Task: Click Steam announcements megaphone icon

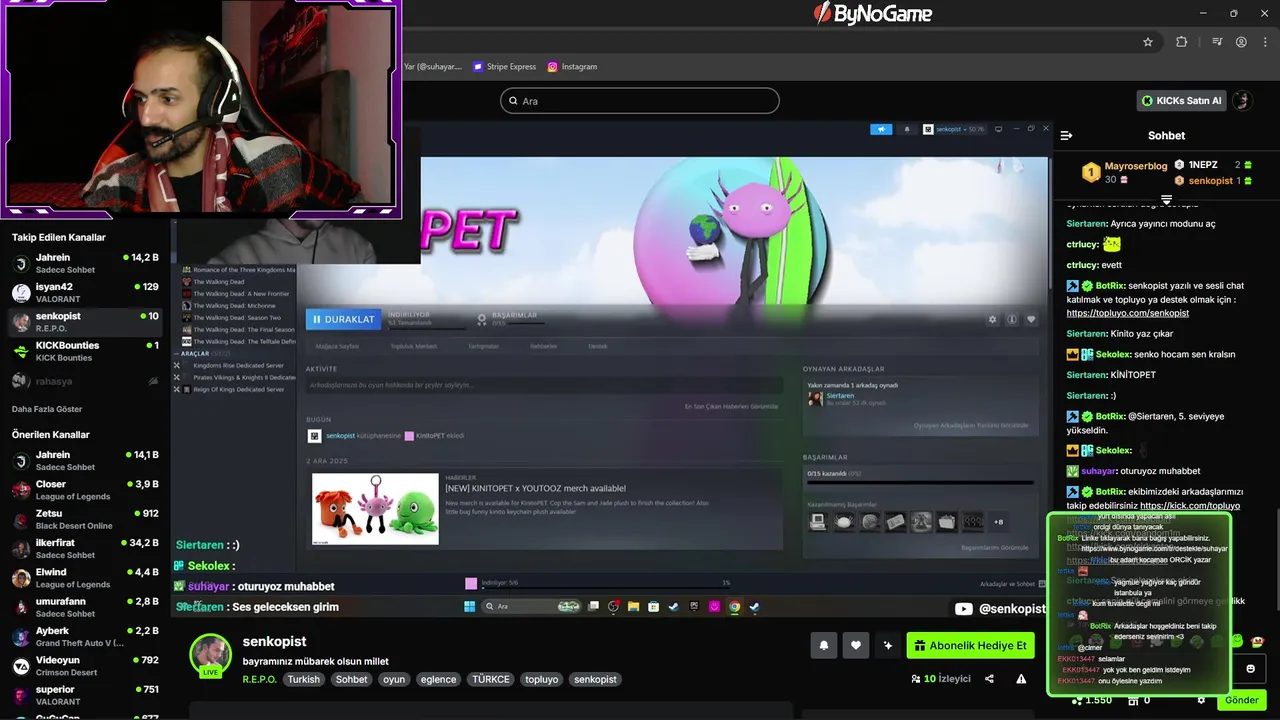Action: 881,129
